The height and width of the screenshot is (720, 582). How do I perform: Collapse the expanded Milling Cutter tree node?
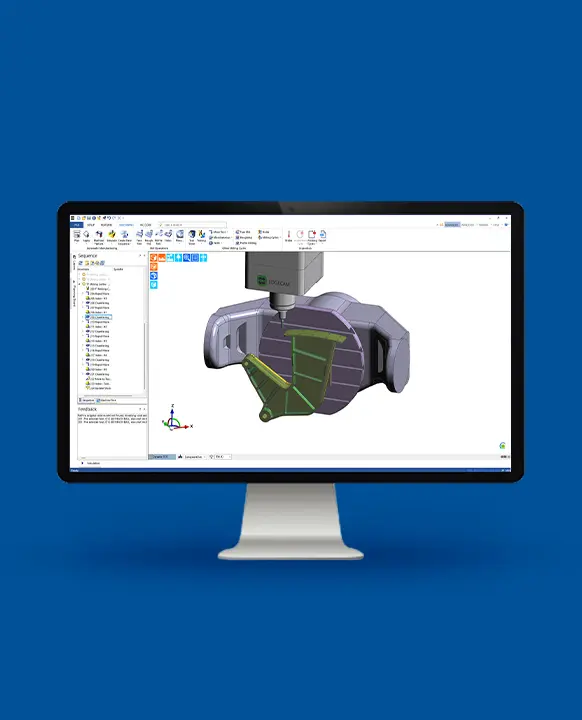[79, 284]
